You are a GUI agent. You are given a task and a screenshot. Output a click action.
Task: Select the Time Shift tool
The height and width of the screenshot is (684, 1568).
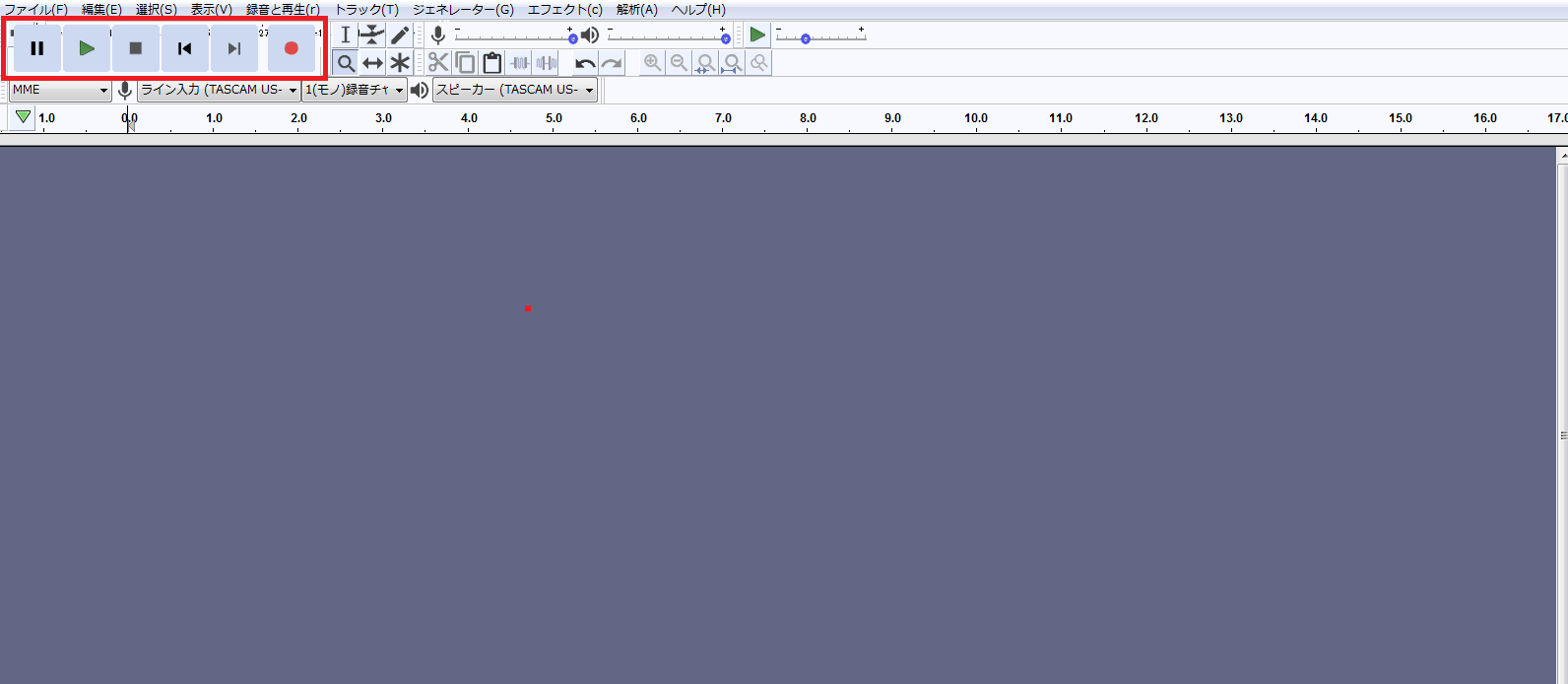click(372, 63)
